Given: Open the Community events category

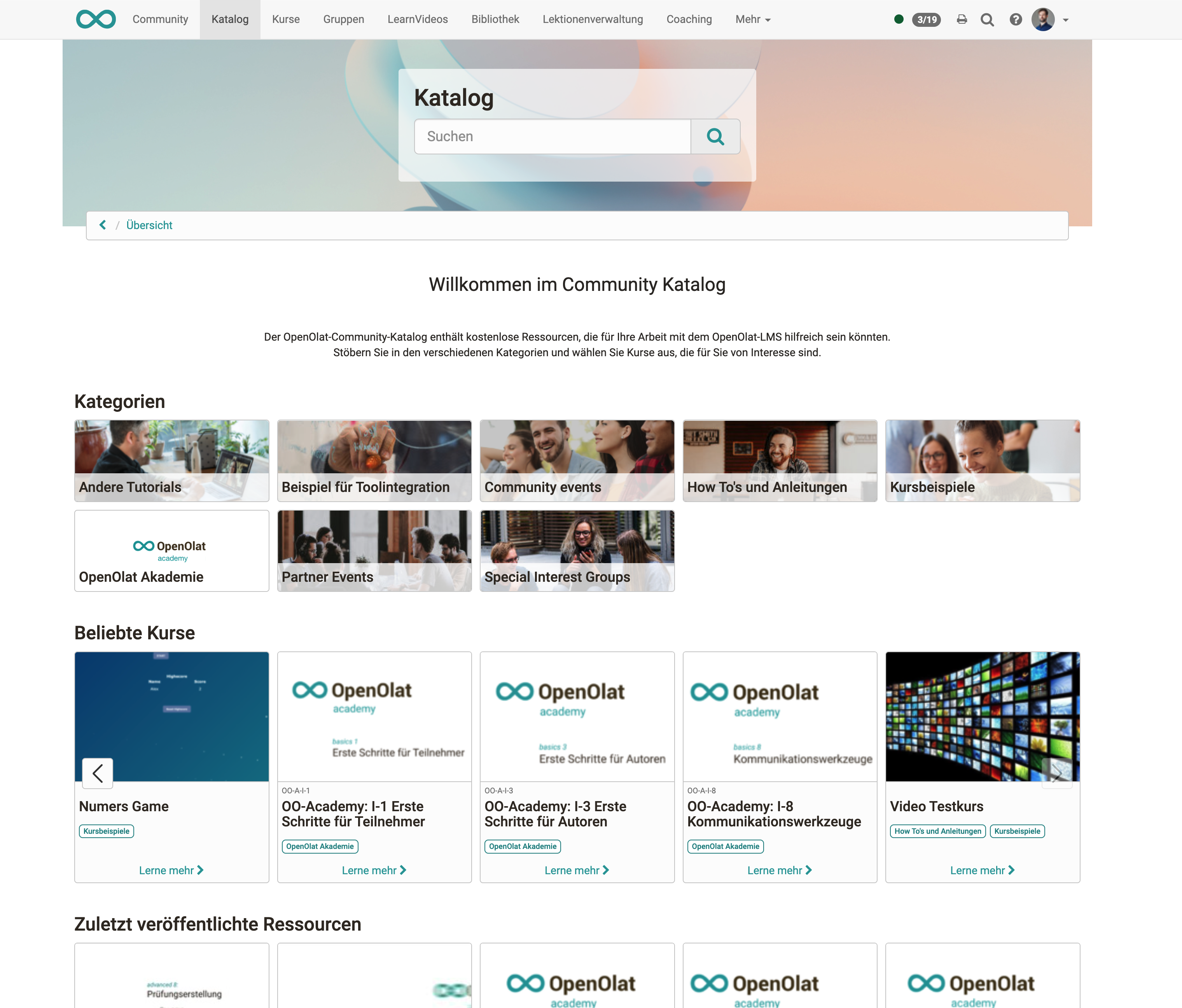Looking at the screenshot, I should [577, 460].
